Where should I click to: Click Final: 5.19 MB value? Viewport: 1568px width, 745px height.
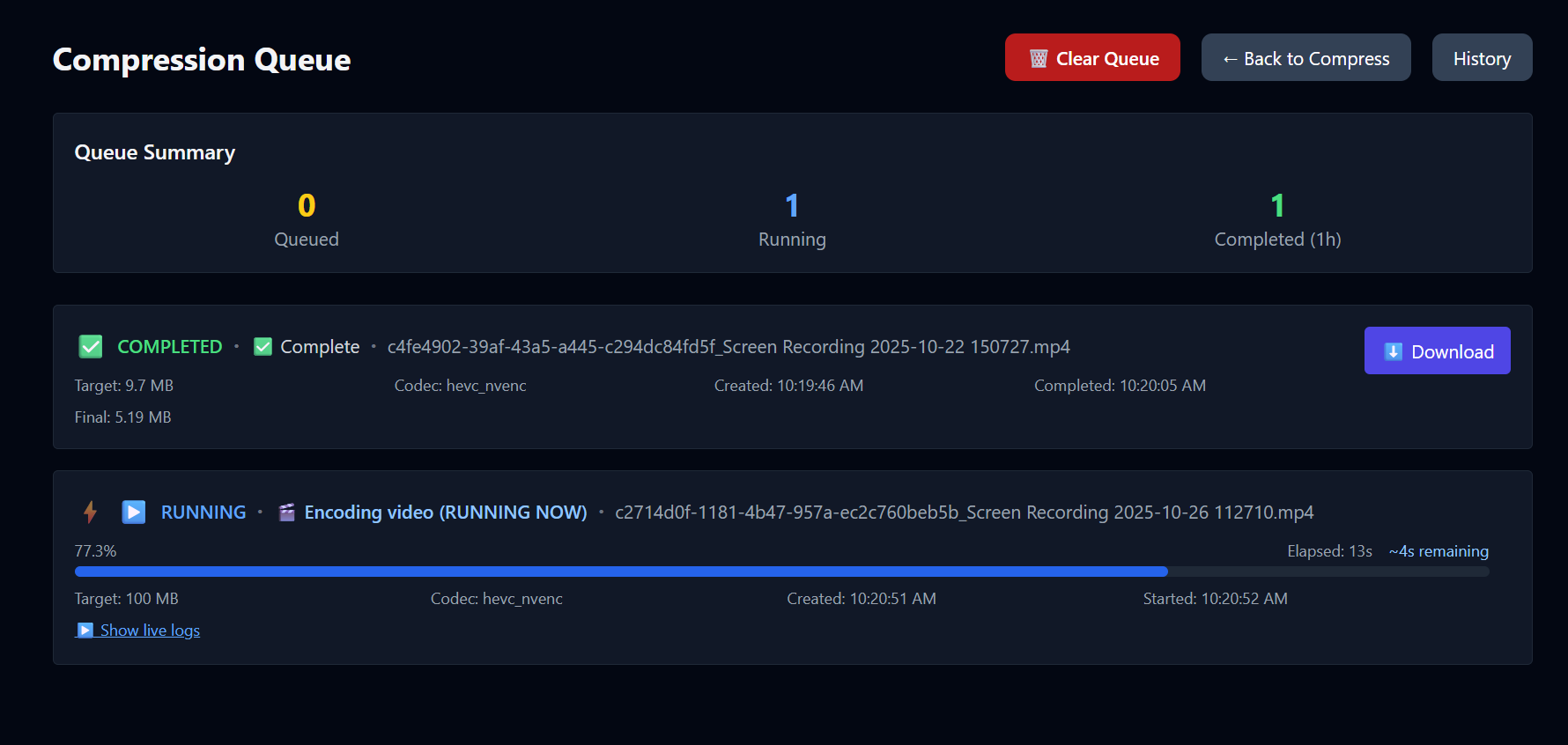click(x=123, y=417)
